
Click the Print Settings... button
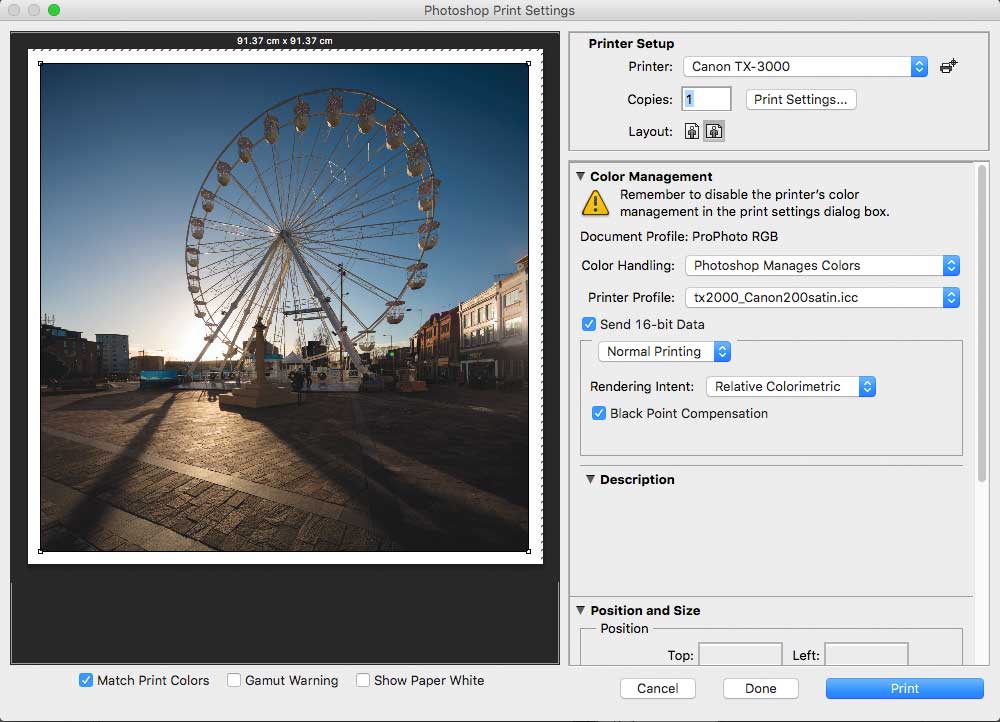(x=801, y=99)
